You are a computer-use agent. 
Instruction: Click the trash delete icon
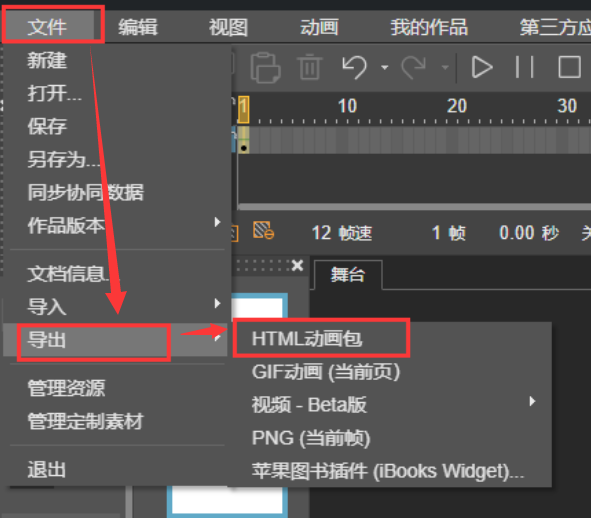pyautogui.click(x=310, y=67)
